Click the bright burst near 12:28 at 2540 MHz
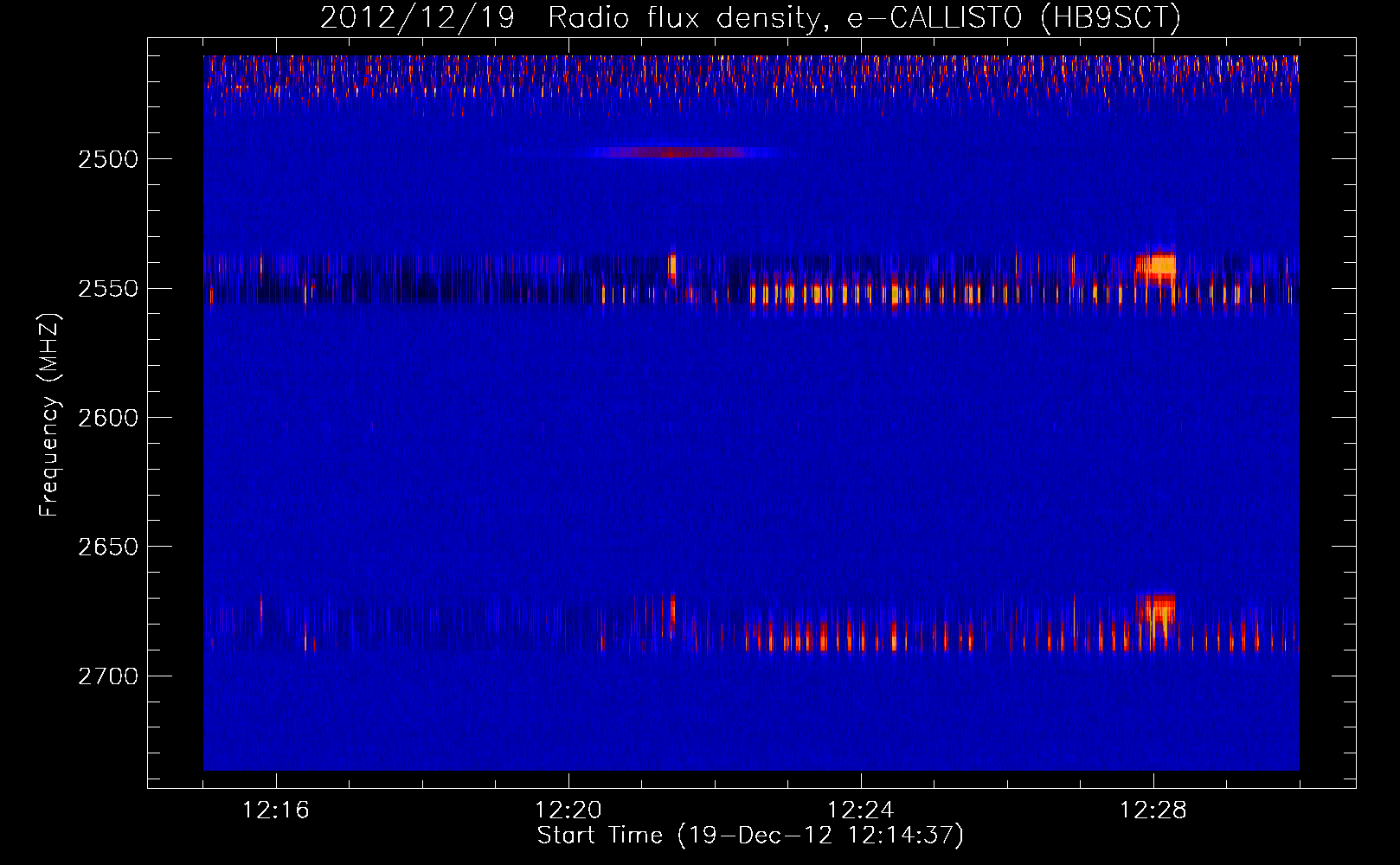This screenshot has height=865, width=1400. (1157, 266)
